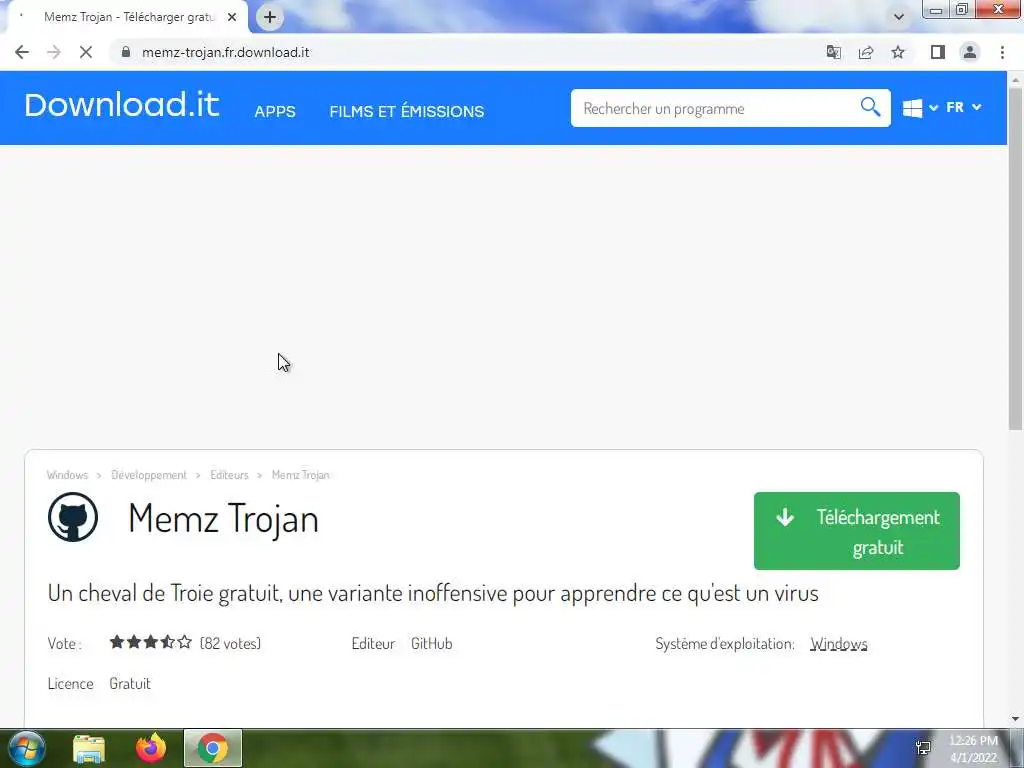This screenshot has height=768, width=1024.
Task: Open the Windows platform selector
Action: [x=920, y=108]
